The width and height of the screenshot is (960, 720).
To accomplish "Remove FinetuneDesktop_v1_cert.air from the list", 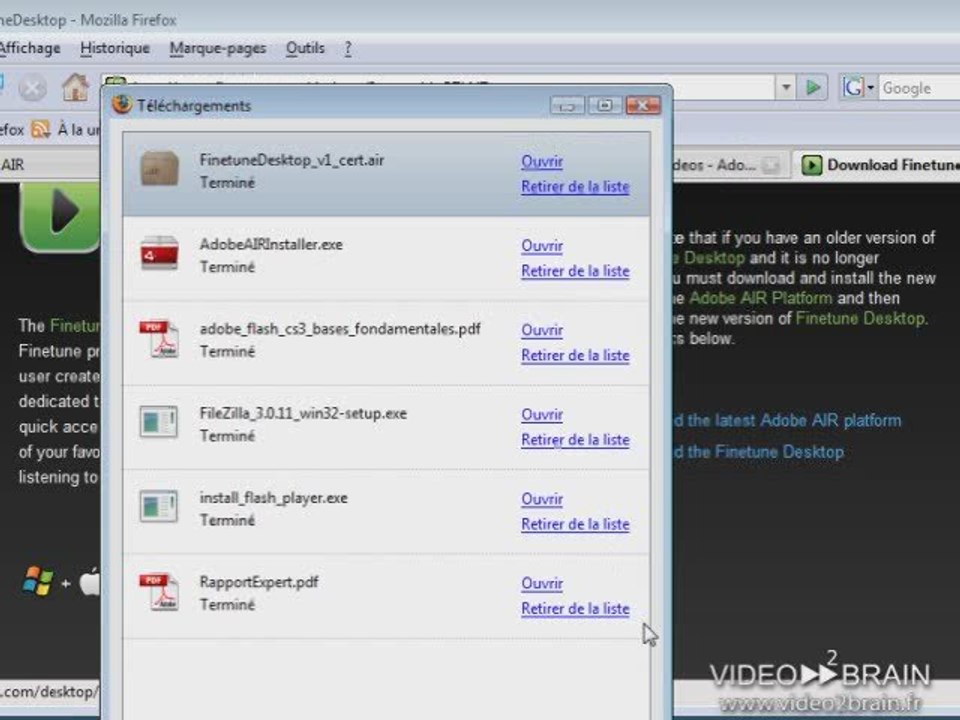I will [575, 187].
